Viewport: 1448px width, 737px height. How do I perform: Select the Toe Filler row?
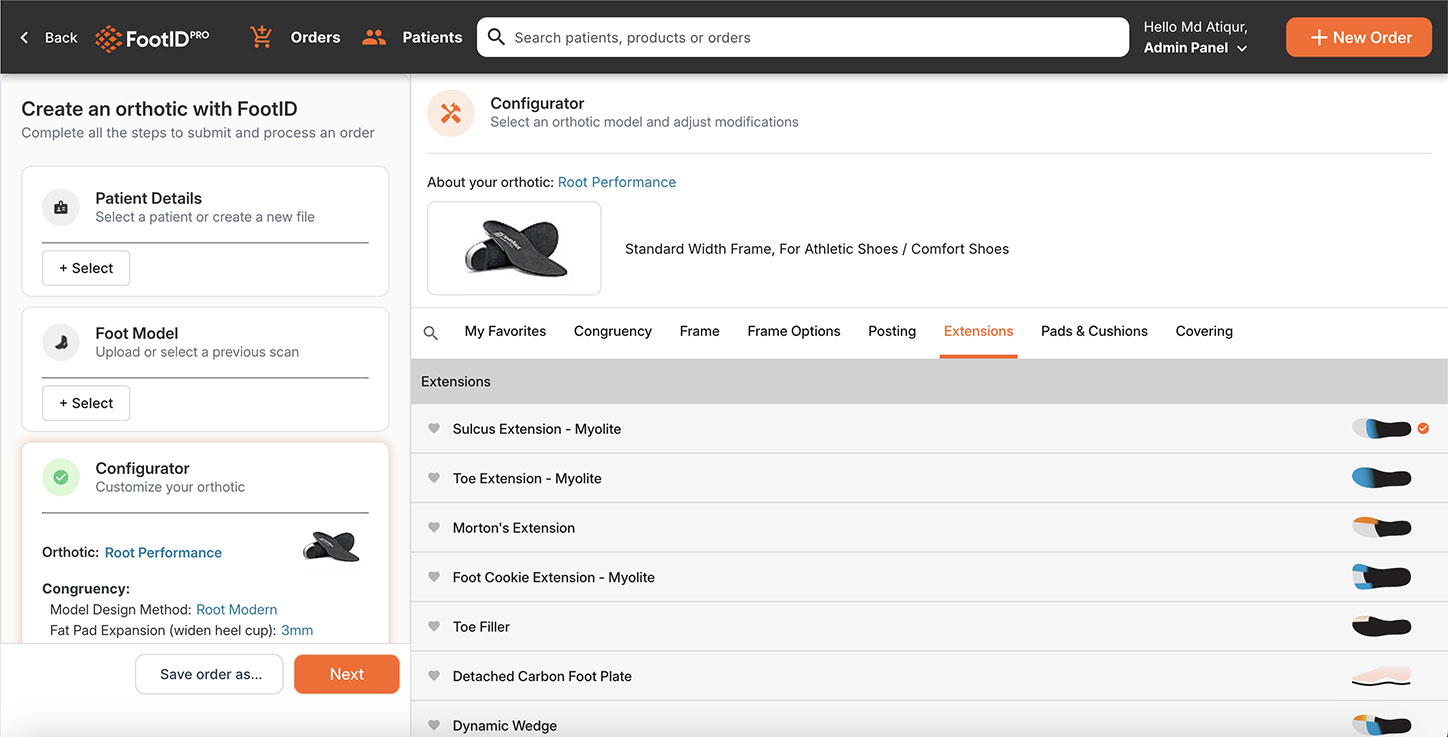coord(929,626)
